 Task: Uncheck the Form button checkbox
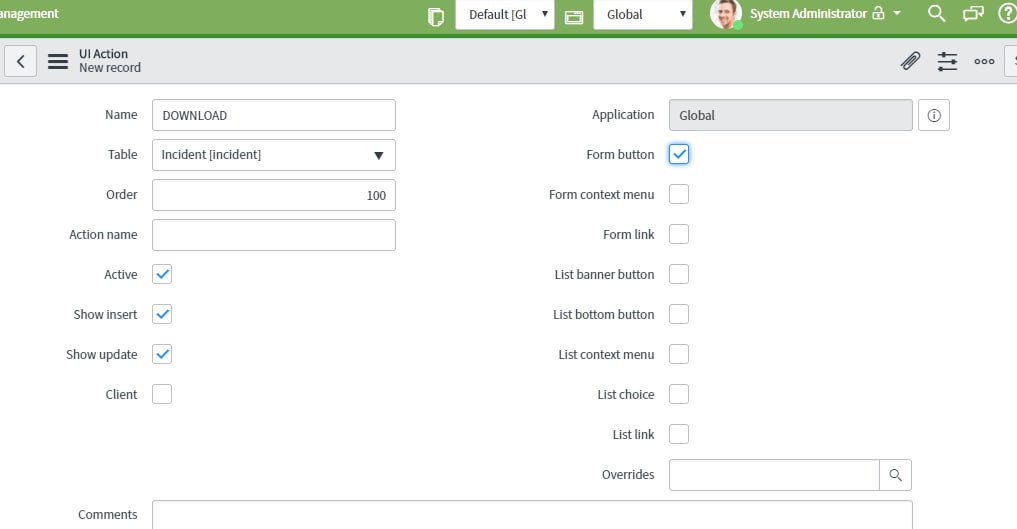679,154
